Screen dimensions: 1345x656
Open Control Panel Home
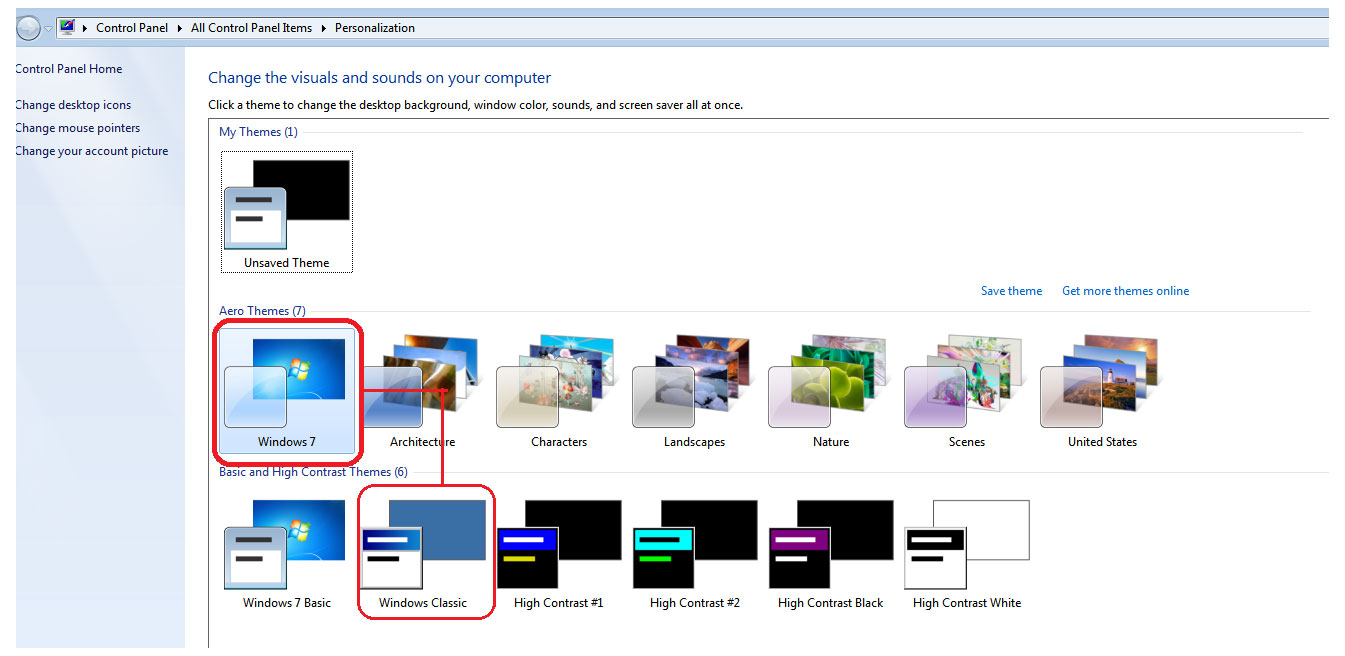click(x=69, y=69)
